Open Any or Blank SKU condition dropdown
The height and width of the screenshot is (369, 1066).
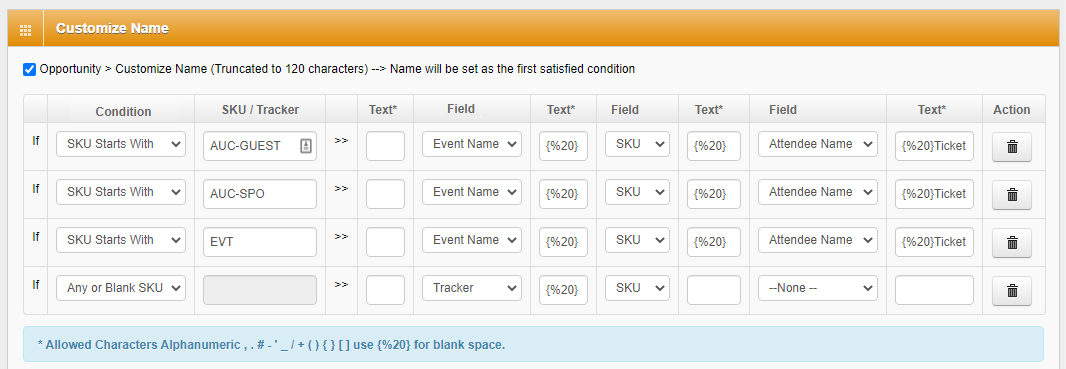pyautogui.click(x=121, y=288)
